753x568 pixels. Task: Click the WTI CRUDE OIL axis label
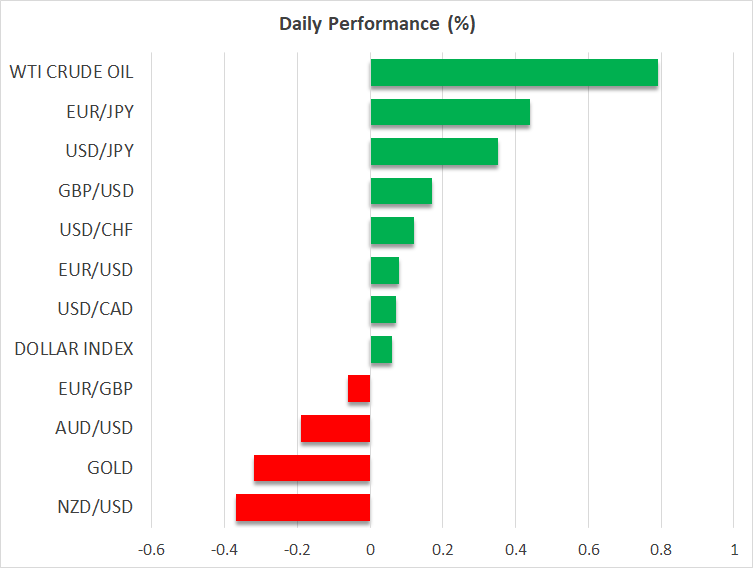pos(71,73)
